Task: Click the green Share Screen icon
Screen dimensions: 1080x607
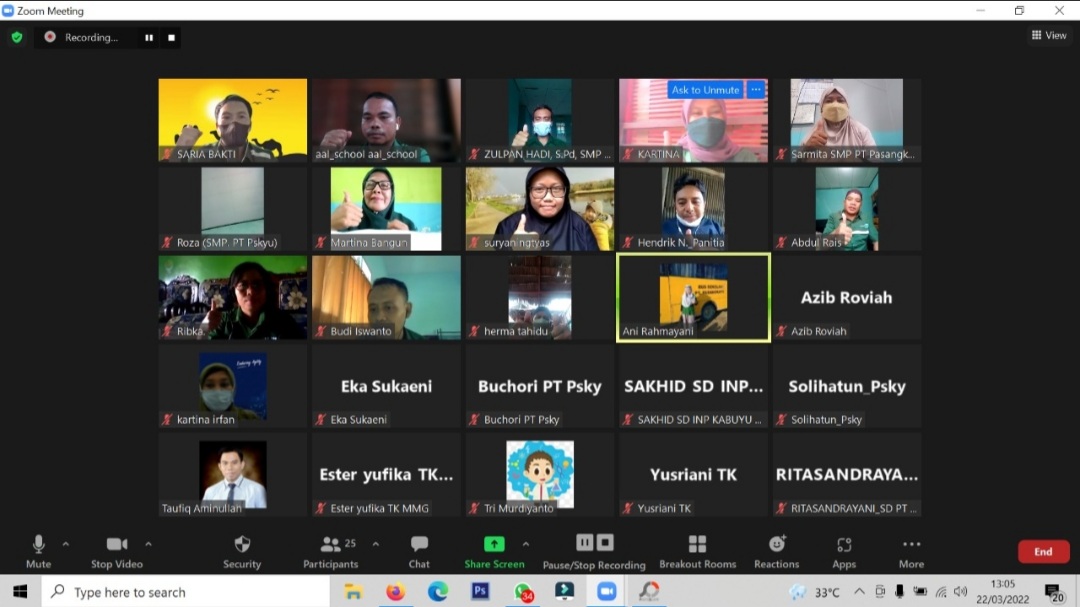Action: pyautogui.click(x=494, y=544)
